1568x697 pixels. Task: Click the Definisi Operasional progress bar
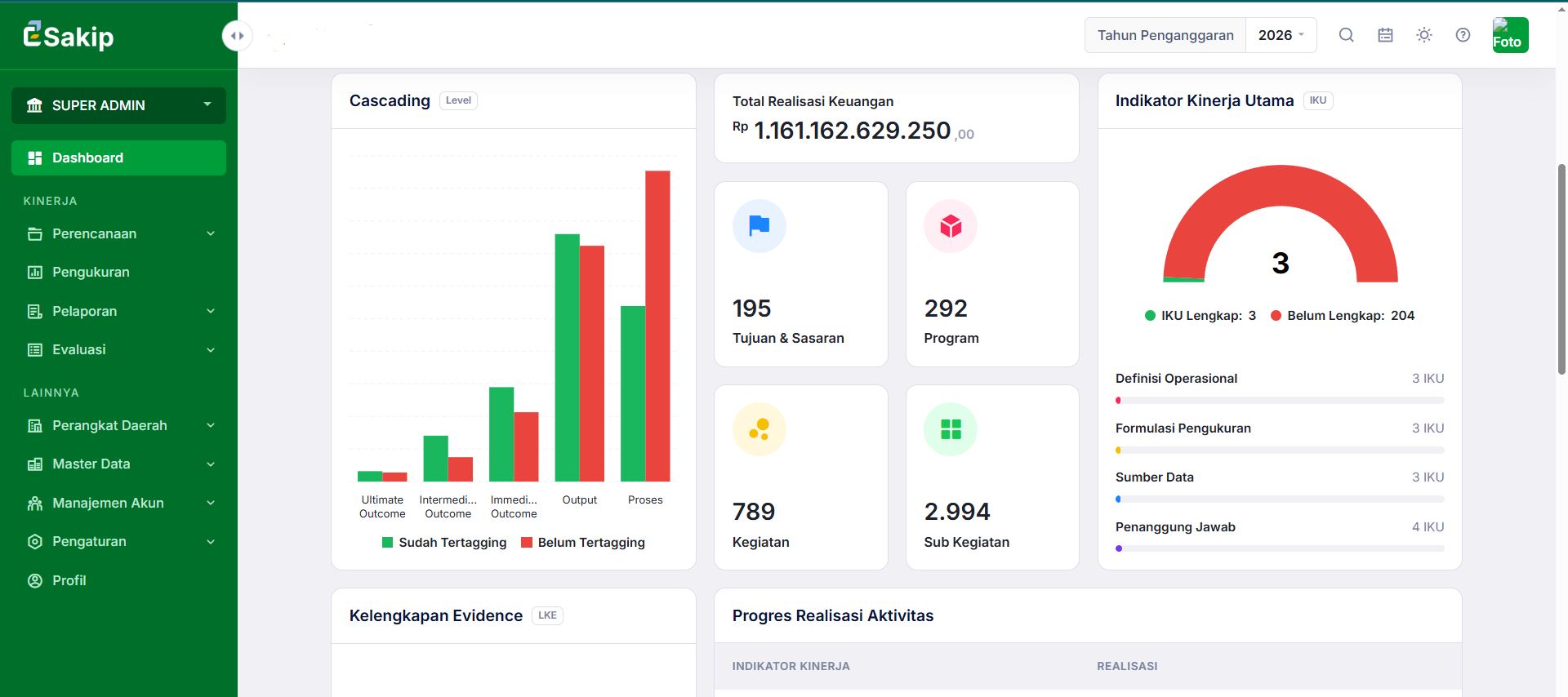[x=1280, y=401]
